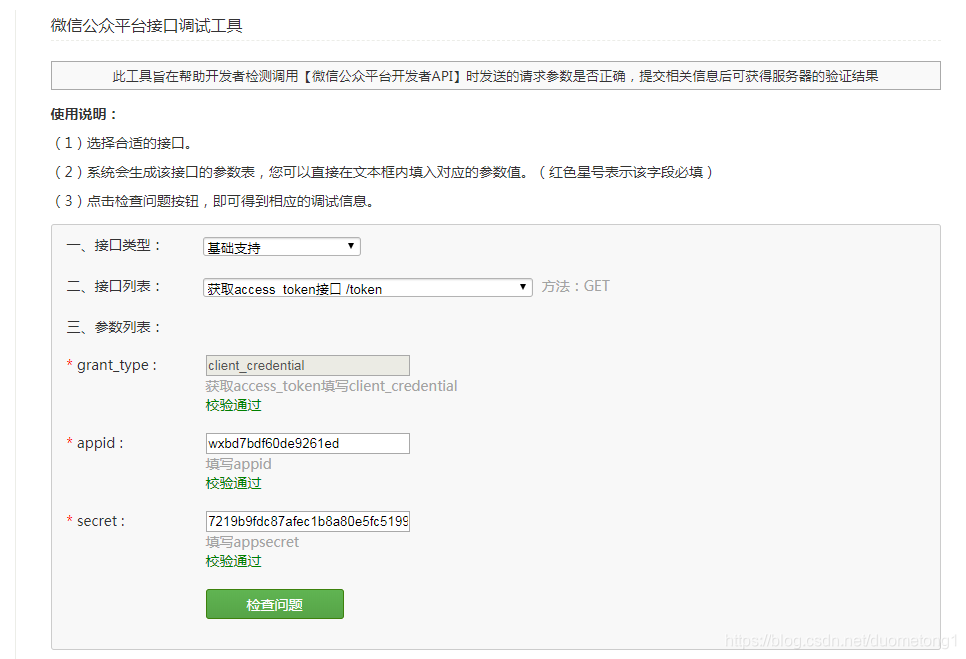Click the grant_type field with client_credential
Viewport: 966px width, 659px height.
[307, 365]
